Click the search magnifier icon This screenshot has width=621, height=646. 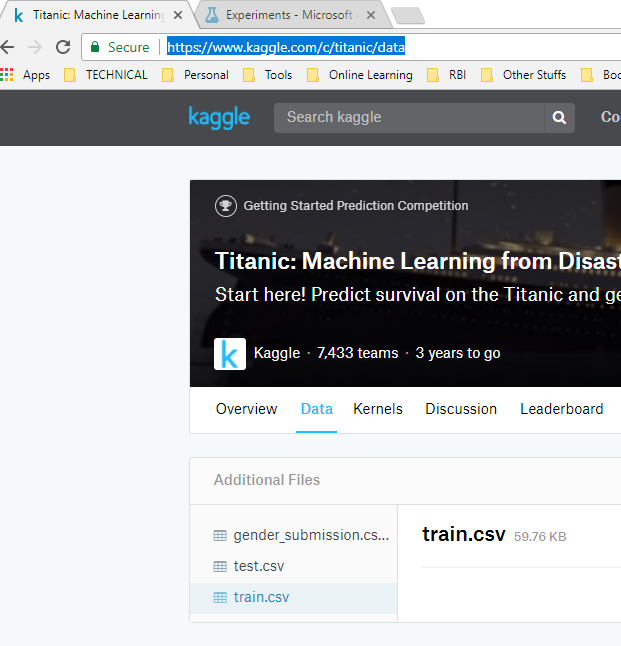[x=559, y=118]
